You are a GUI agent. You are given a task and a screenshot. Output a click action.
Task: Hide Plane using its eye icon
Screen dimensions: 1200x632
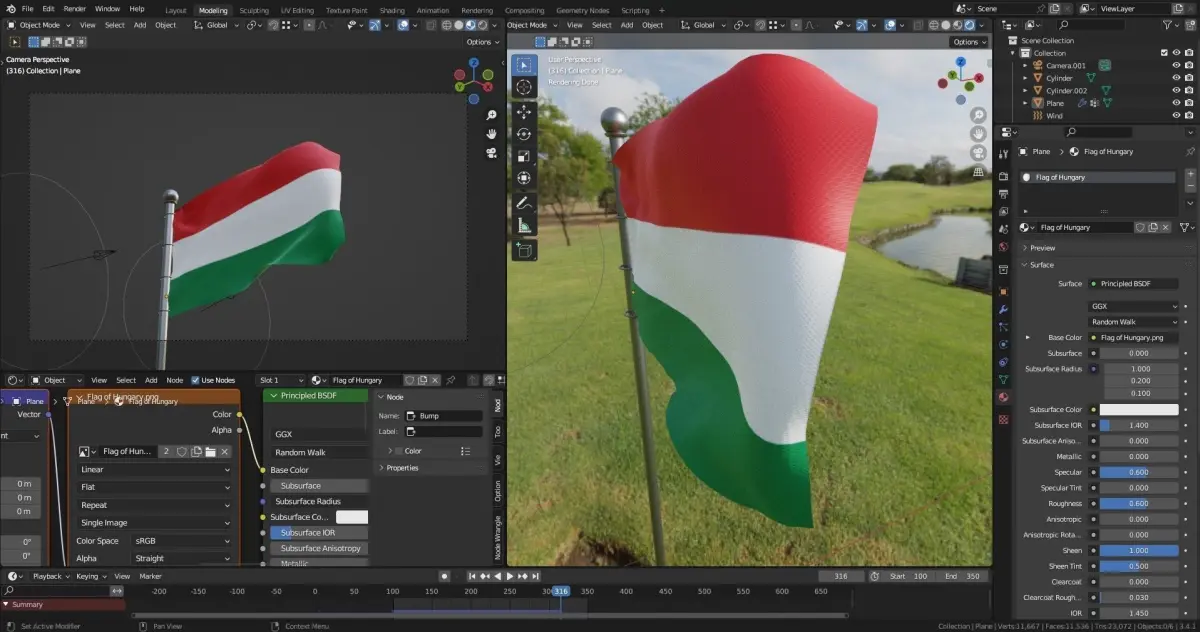point(1176,103)
